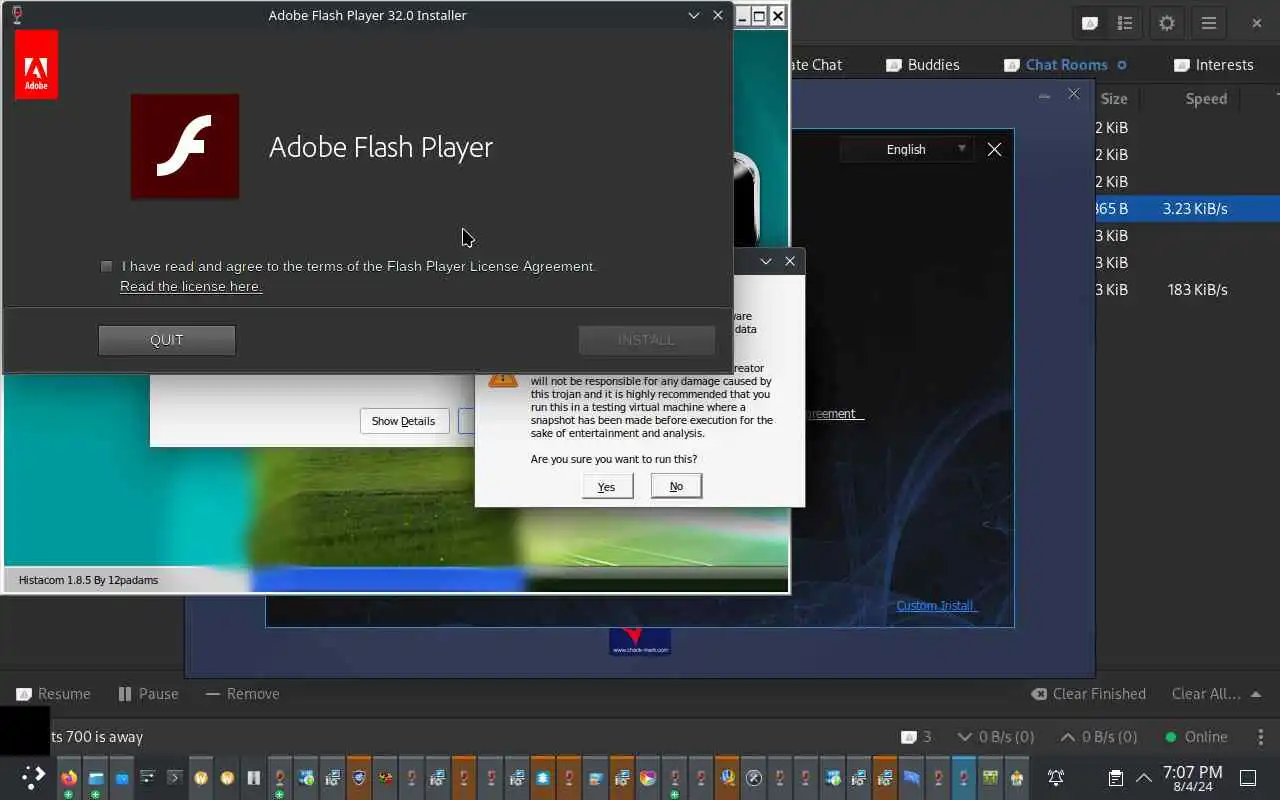The image size is (1280, 800).
Task: Click the show desktop button at the taskbar end
Action: pyautogui.click(x=1248, y=777)
